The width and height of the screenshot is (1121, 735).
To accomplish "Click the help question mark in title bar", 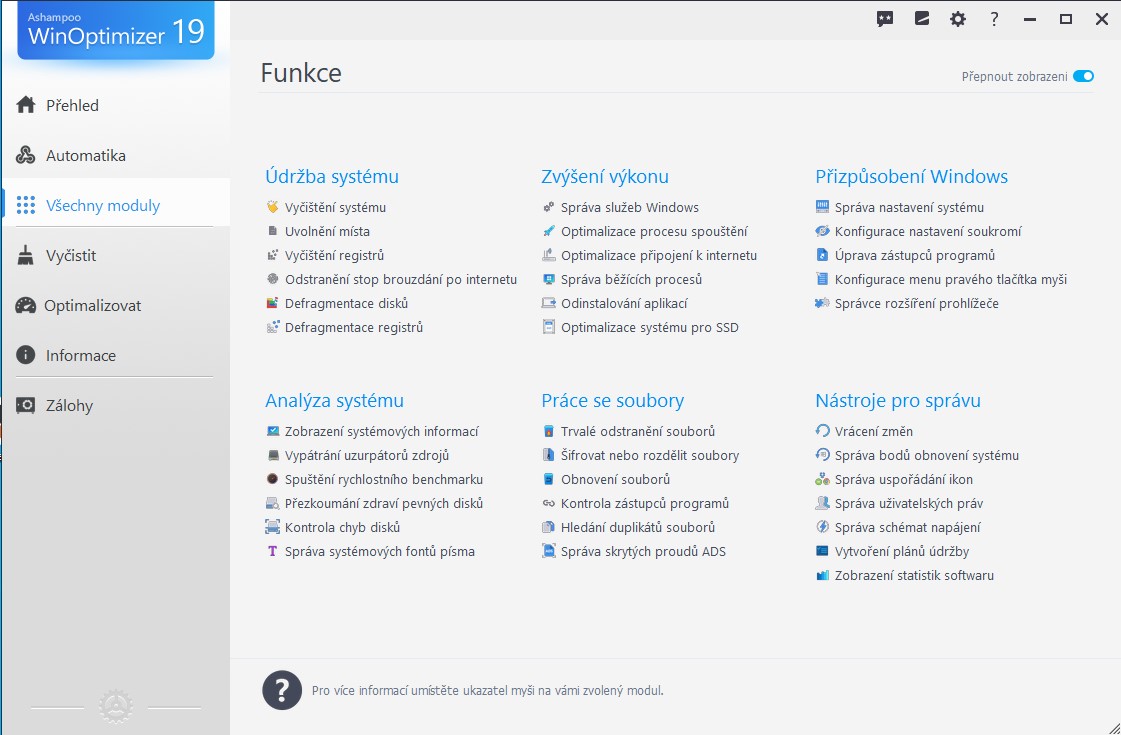I will pos(994,19).
